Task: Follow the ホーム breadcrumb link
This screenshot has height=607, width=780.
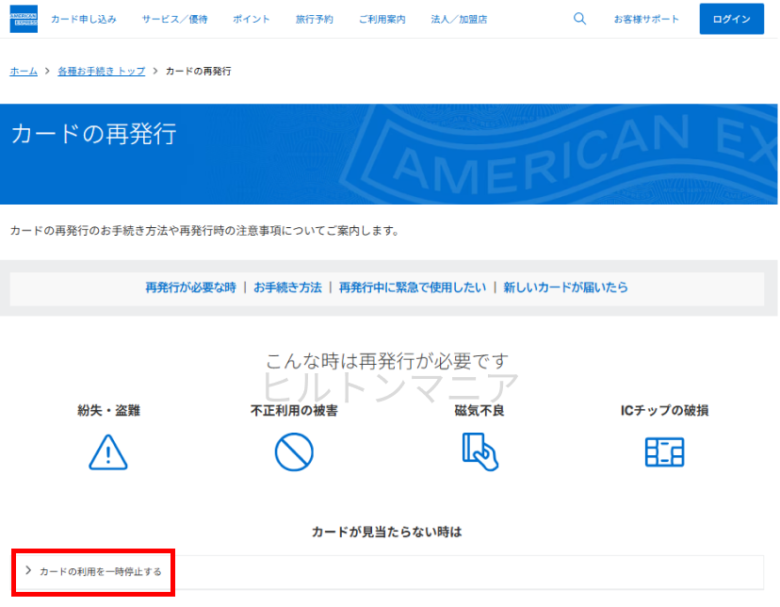Action: (x=24, y=71)
